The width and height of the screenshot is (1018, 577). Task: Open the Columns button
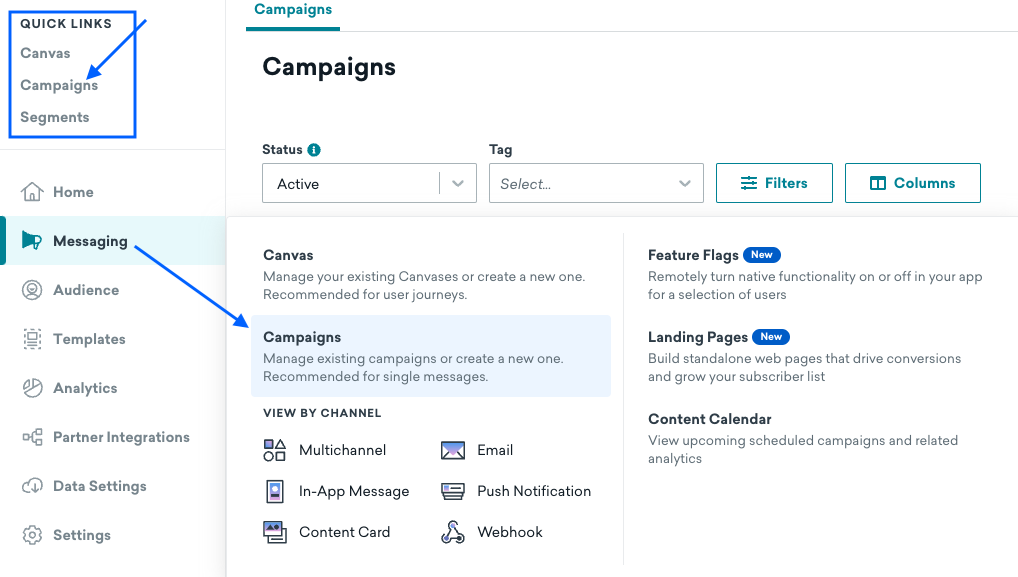pos(912,183)
